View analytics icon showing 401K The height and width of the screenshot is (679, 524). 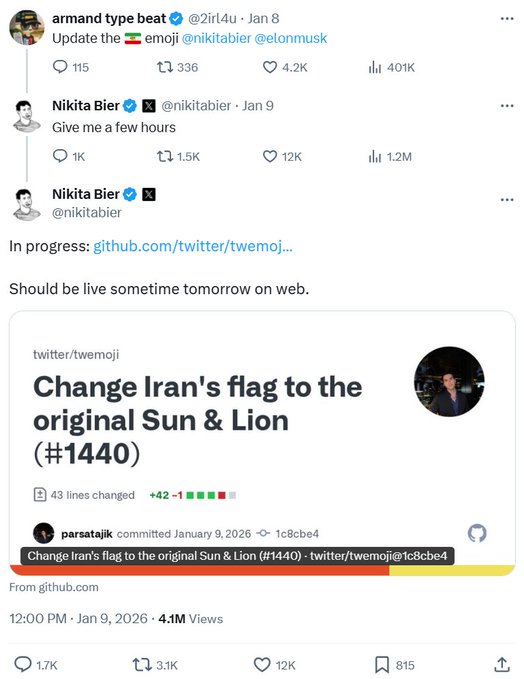pos(375,67)
